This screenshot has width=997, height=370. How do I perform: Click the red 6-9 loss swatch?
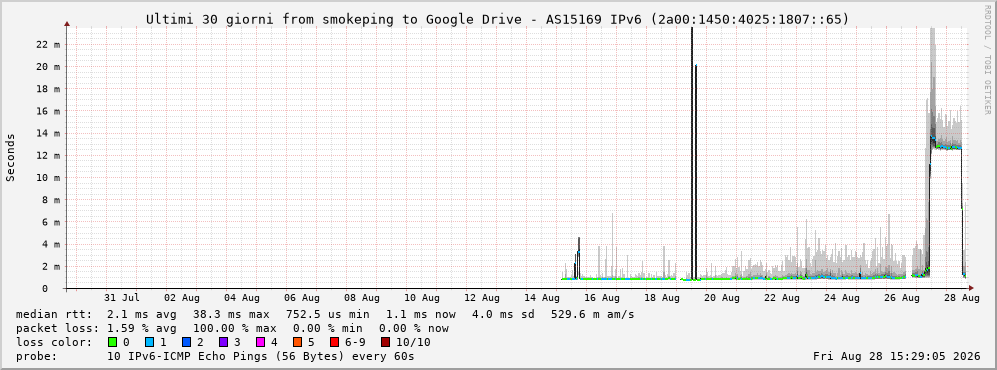coord(334,343)
